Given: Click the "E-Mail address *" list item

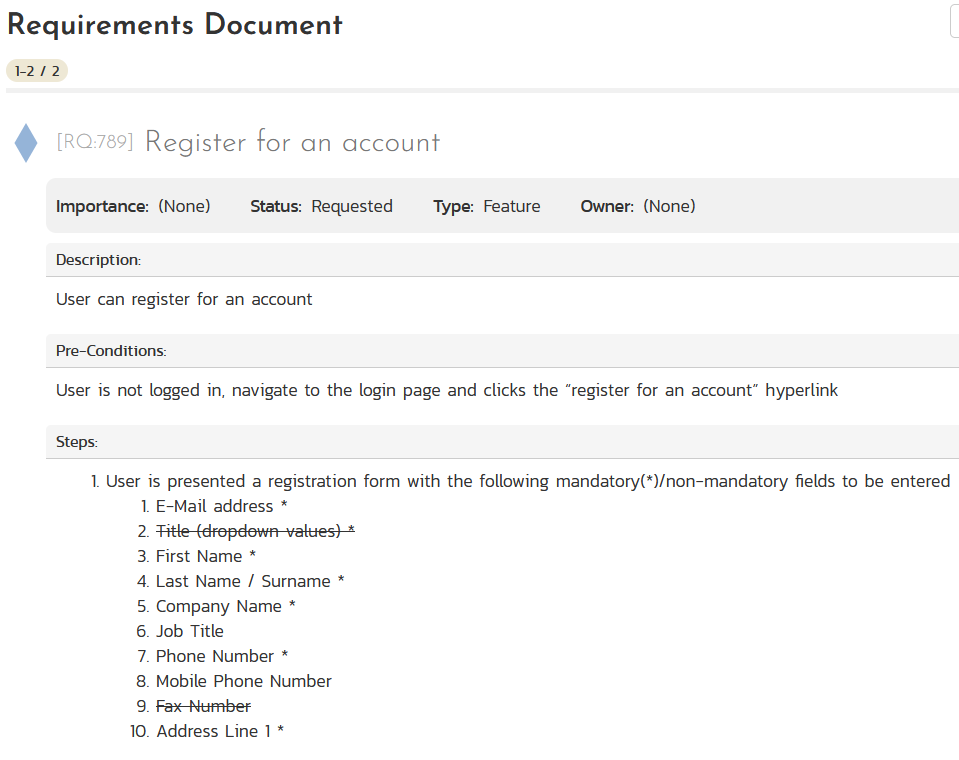Looking at the screenshot, I should [x=222, y=506].
